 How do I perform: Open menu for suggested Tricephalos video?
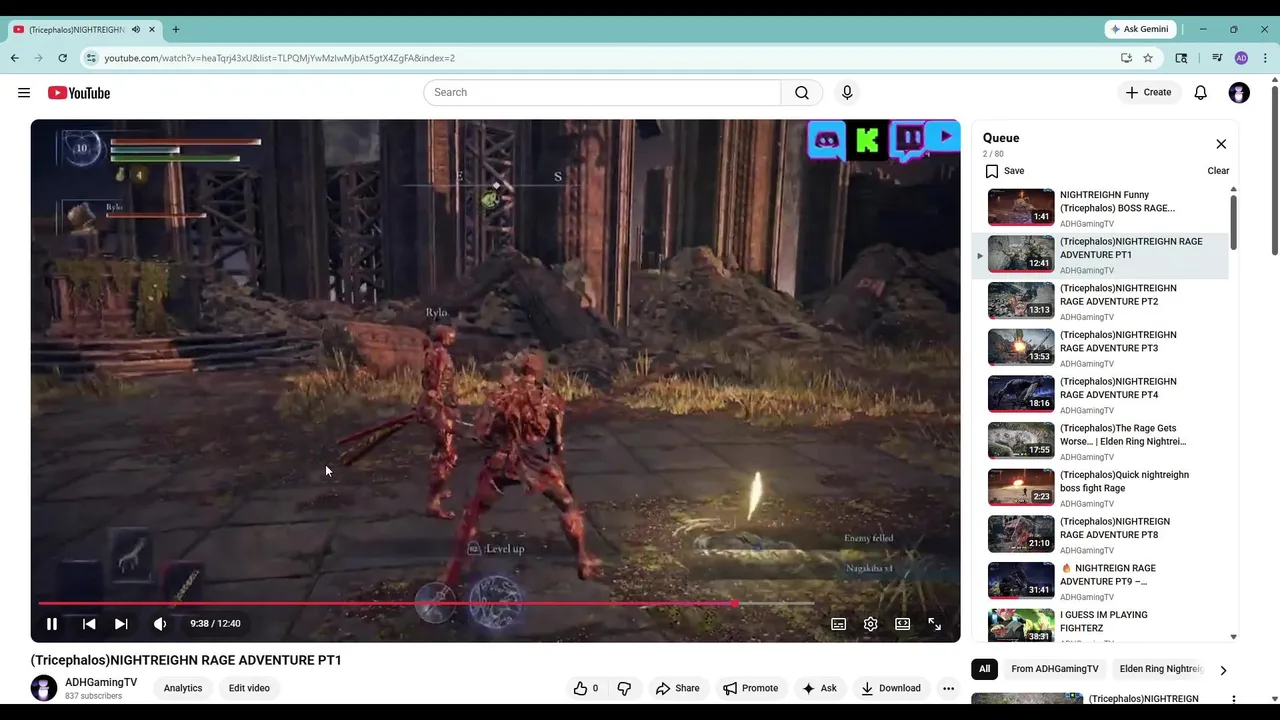[1233, 700]
